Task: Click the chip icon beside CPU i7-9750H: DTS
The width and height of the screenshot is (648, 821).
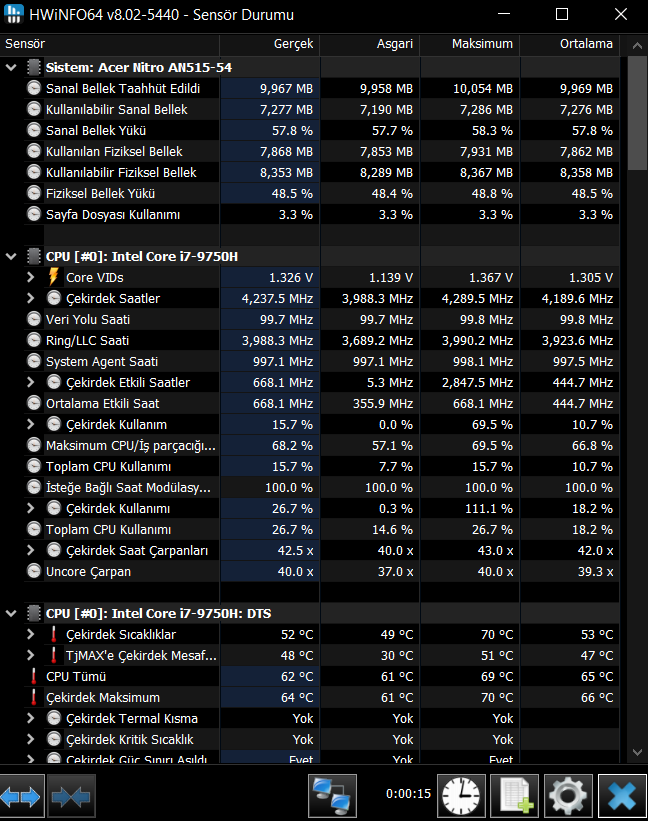Action: [x=34, y=613]
